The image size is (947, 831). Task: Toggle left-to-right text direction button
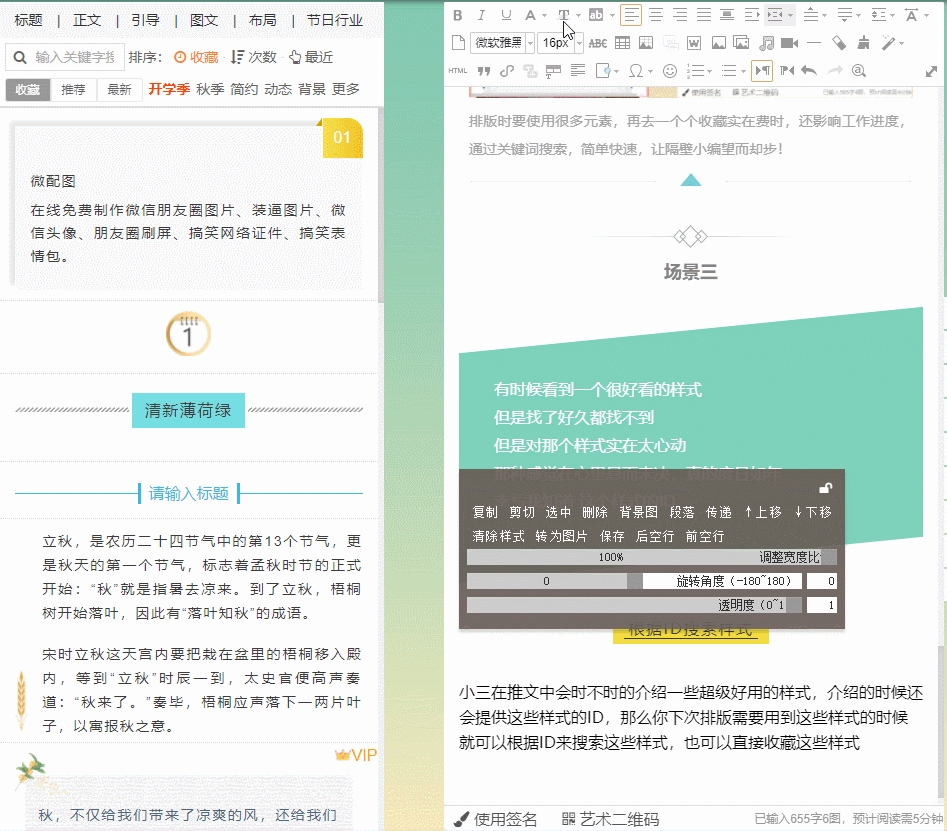point(762,71)
